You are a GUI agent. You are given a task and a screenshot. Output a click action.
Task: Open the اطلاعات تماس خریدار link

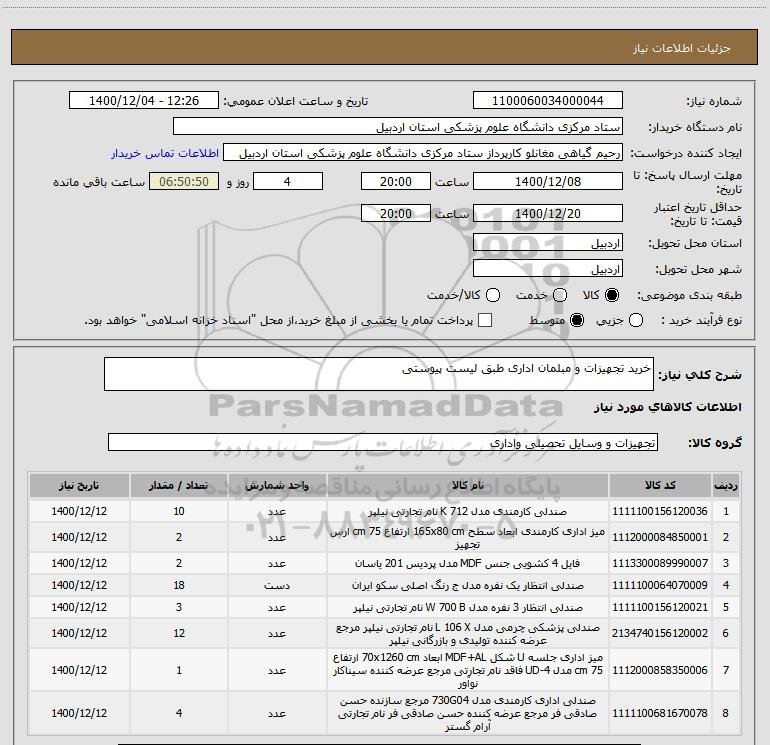pos(165,153)
